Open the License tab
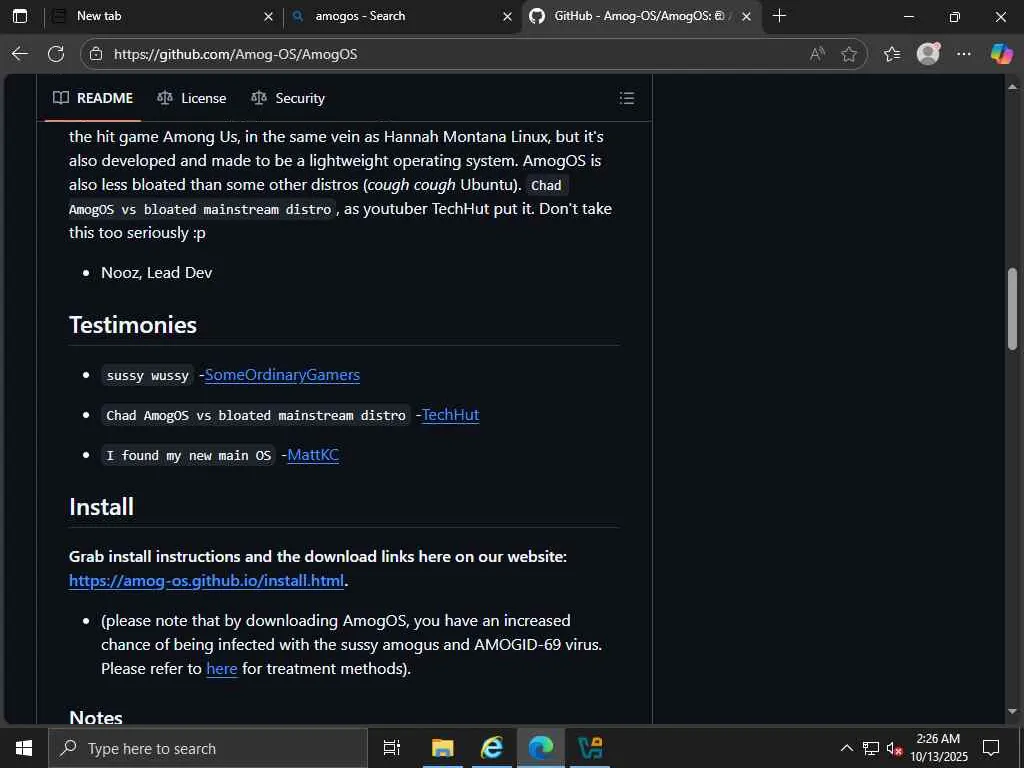The image size is (1024, 768). coord(191,99)
